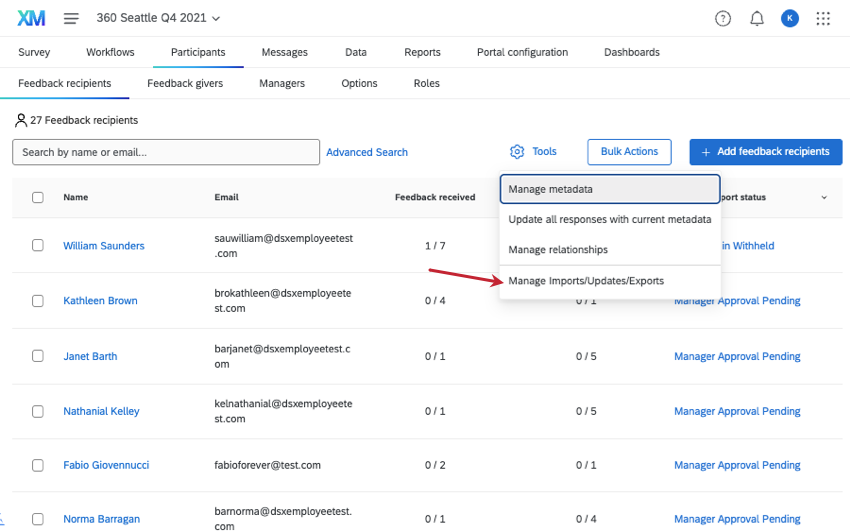850x532 pixels.
Task: Open the Advanced Search link
Action: 367,152
